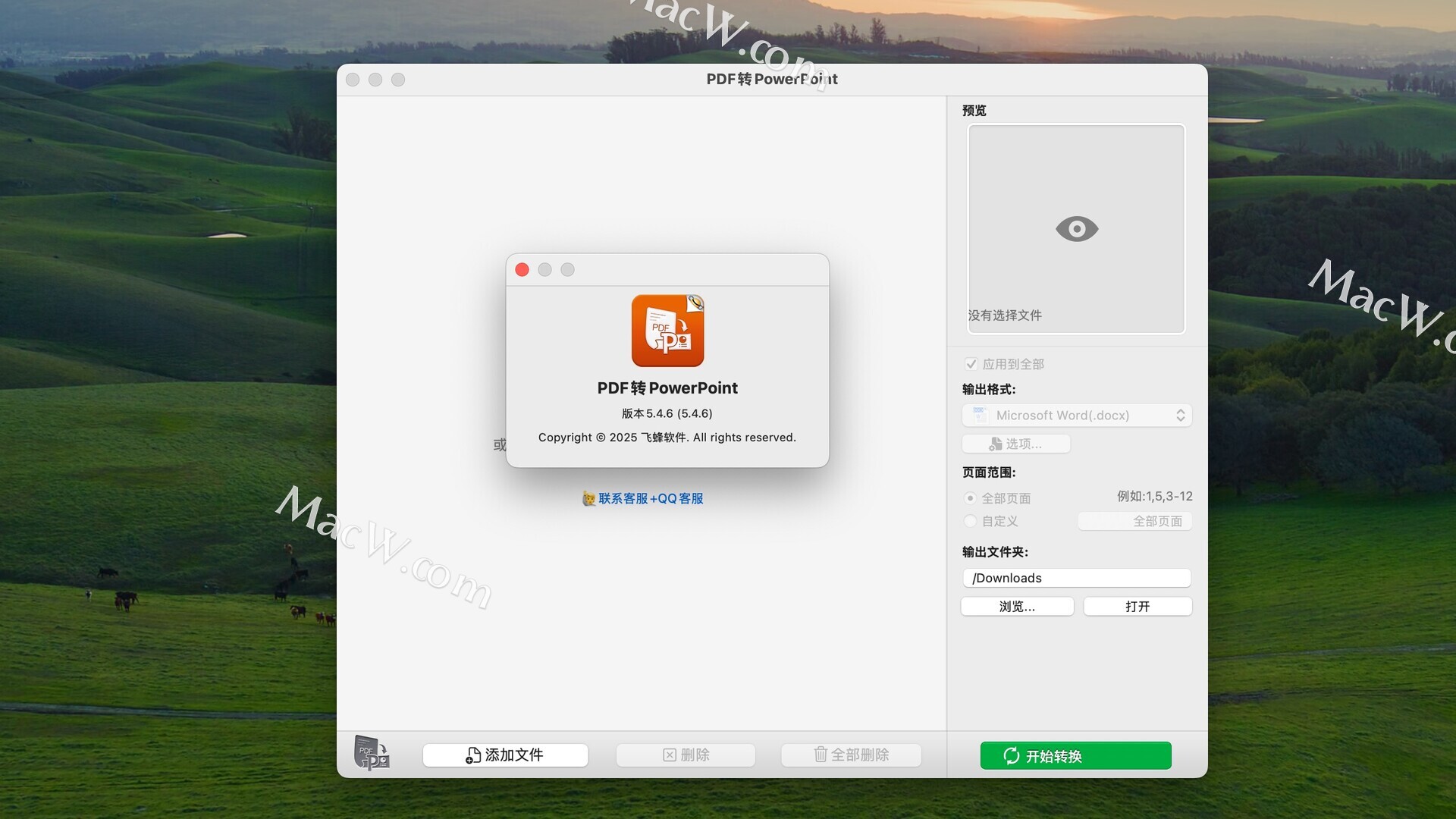Image resolution: width=1456 pixels, height=819 pixels.
Task: Open the Microsoft Word(.docx) output format dropdown
Action: tap(1076, 415)
